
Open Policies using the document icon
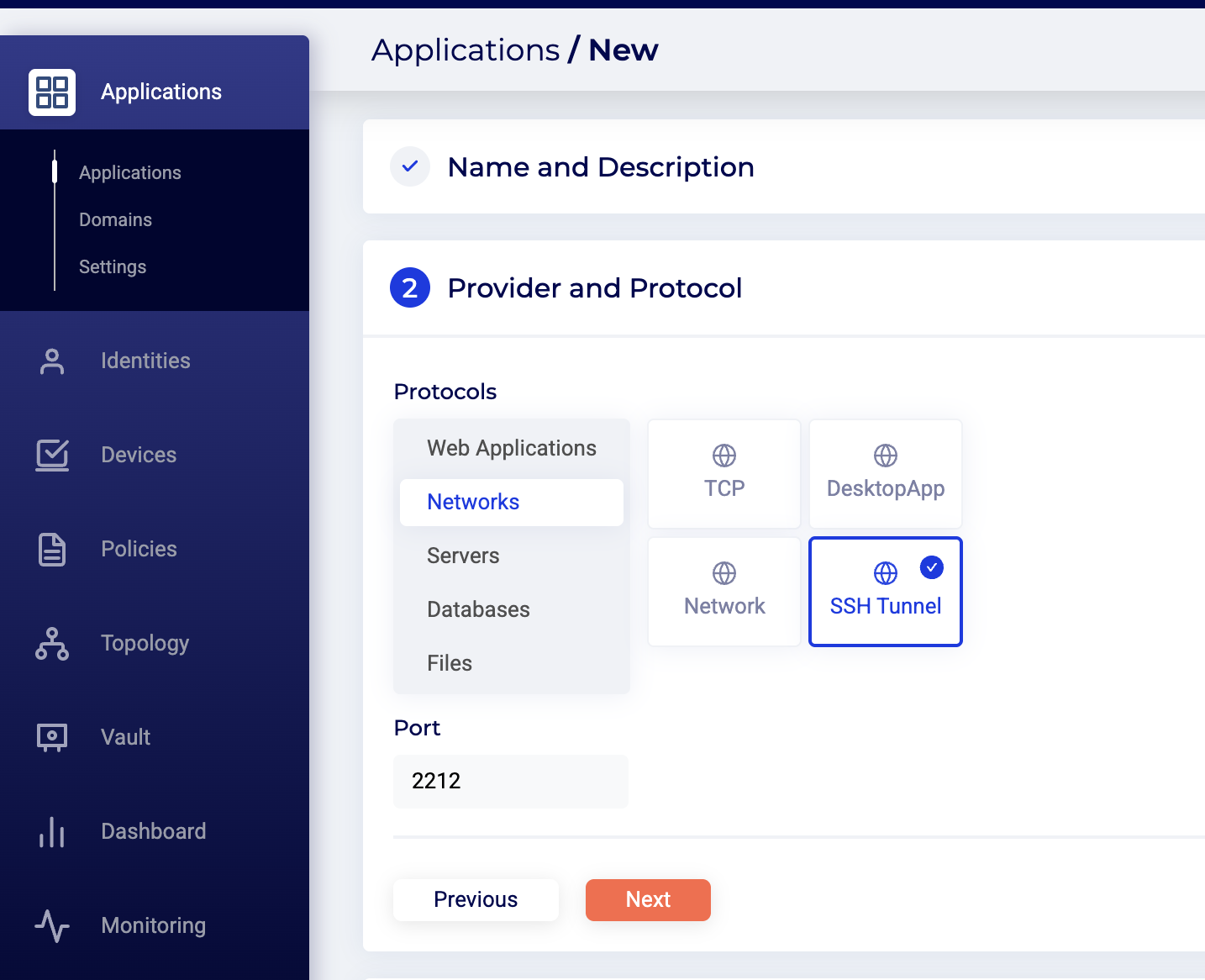(x=52, y=550)
